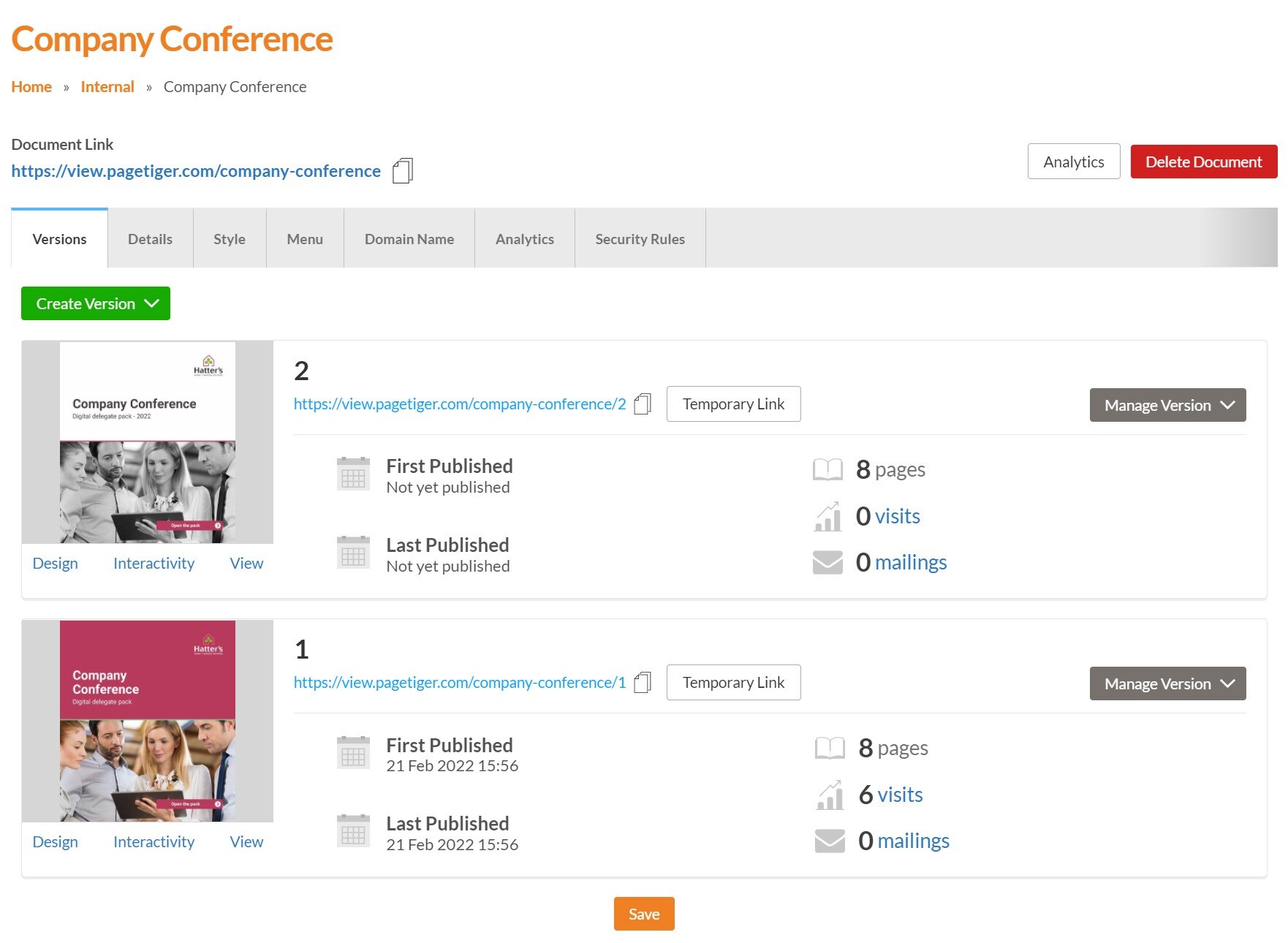Click the mailings envelope icon for version 2
1288x943 pixels.
click(x=827, y=562)
